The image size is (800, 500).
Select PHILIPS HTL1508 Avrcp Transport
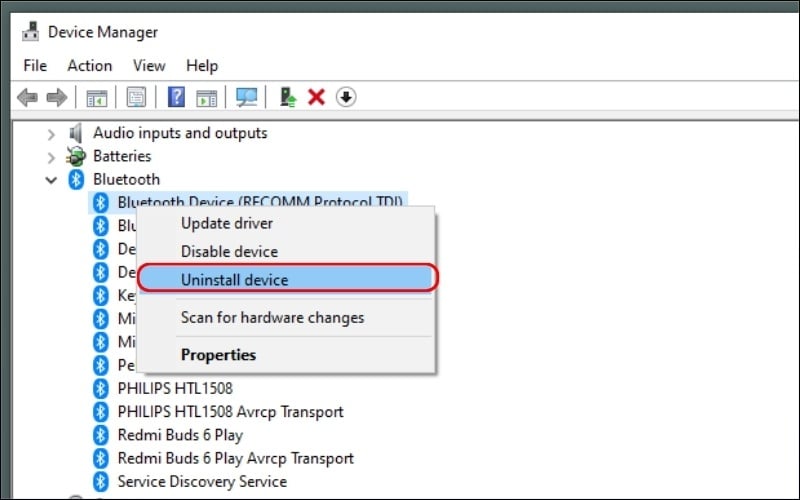231,412
